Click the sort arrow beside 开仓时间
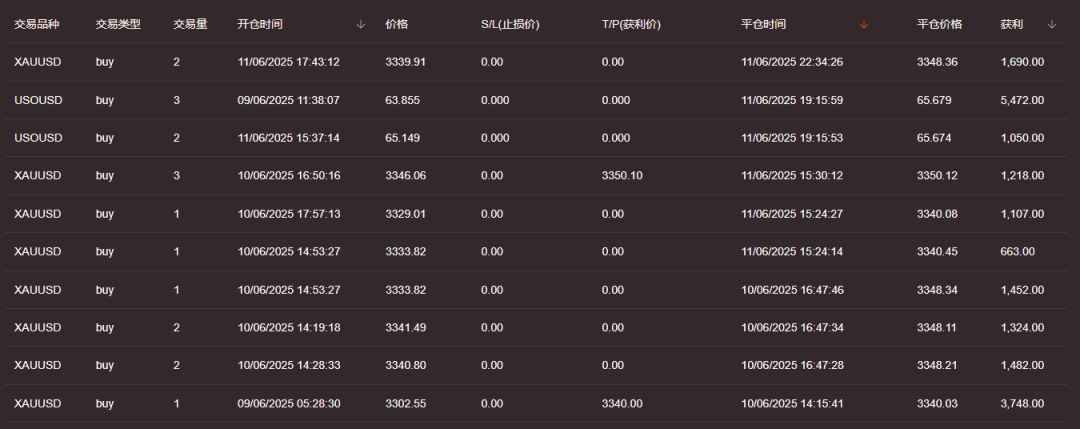The height and width of the screenshot is (429, 1080). click(361, 24)
